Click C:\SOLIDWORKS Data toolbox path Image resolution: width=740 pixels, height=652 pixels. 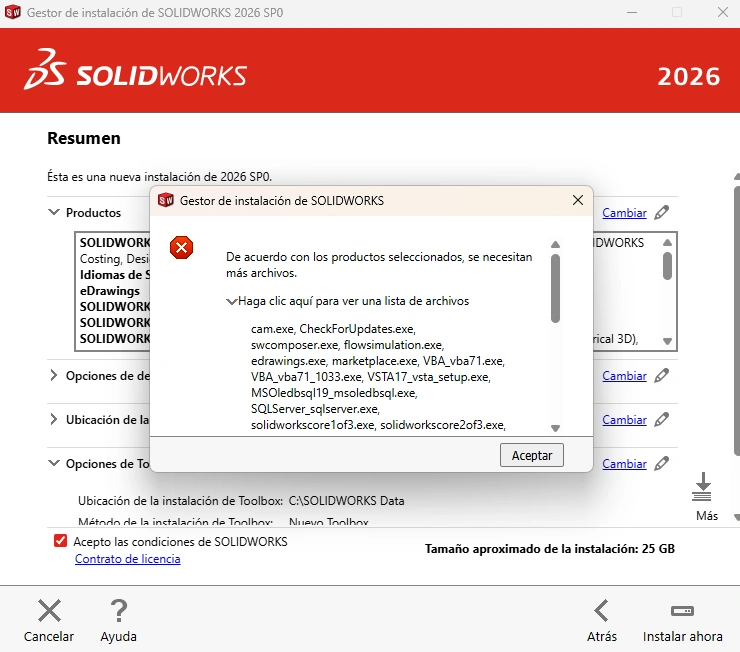point(346,501)
